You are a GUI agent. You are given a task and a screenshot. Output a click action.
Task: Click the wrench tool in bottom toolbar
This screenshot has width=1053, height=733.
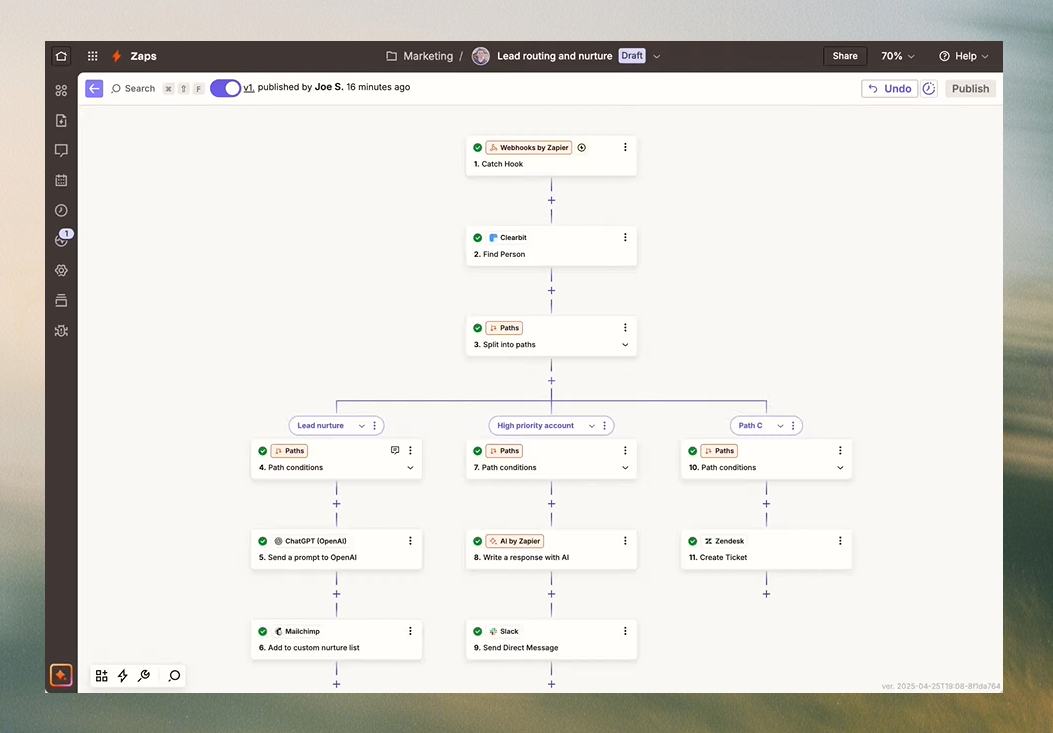click(x=144, y=676)
